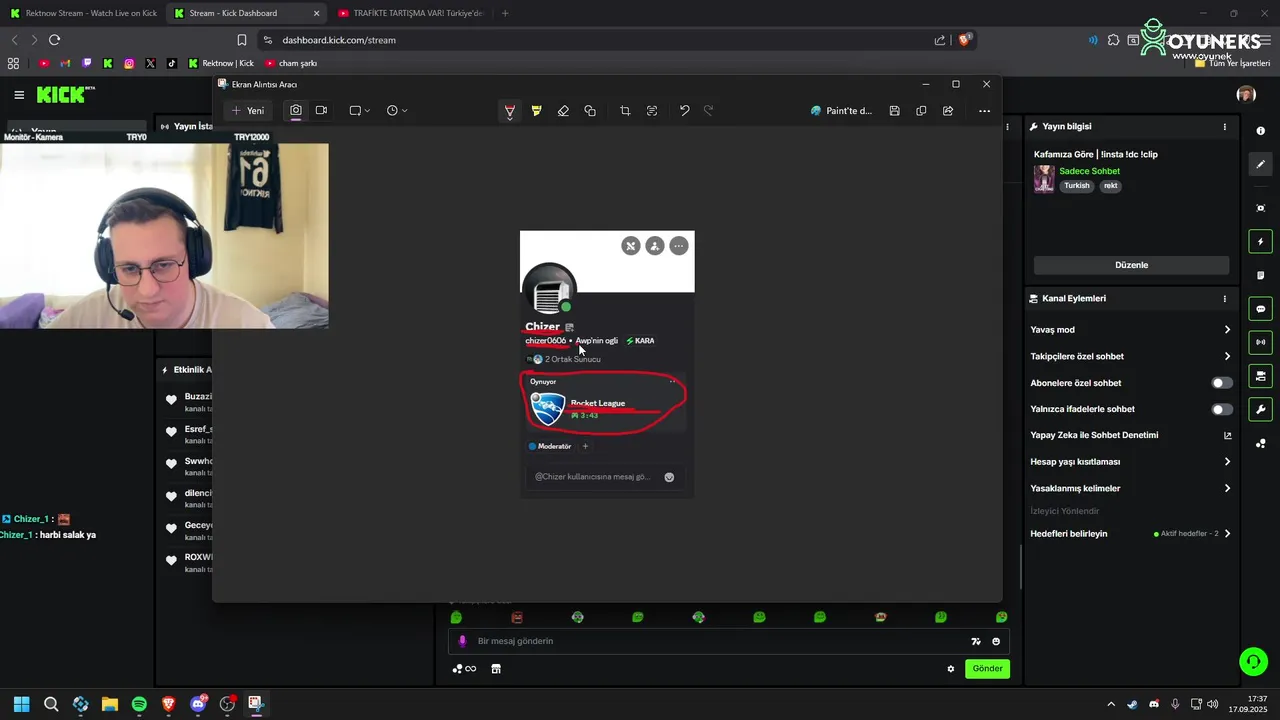Copy the snip to clipboard

[921, 111]
